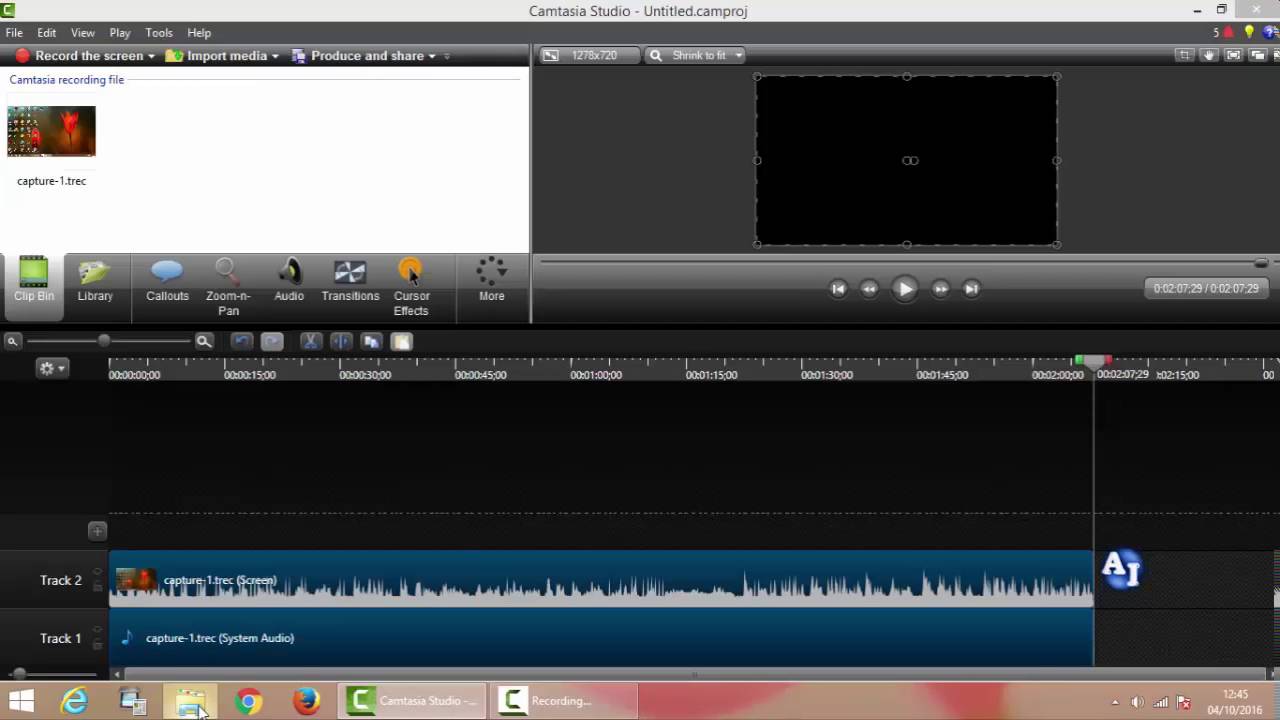This screenshot has height=720, width=1280.
Task: Open the Zoom-n-Pan tool
Action: click(228, 288)
